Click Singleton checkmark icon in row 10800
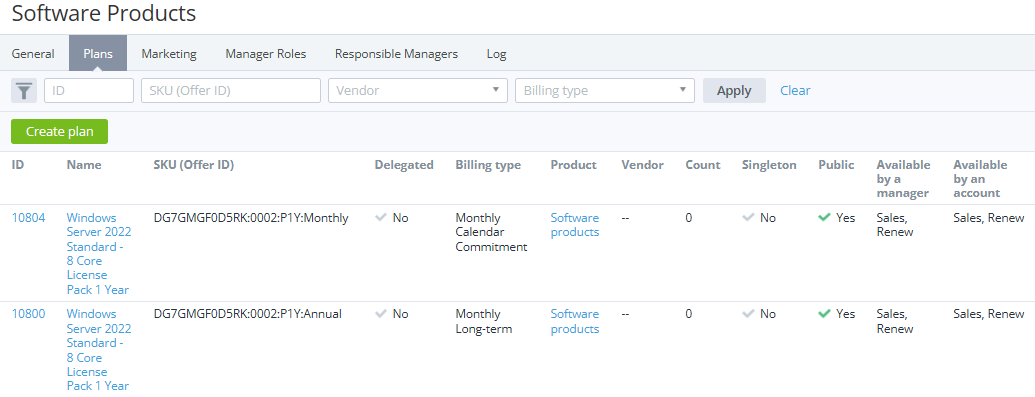The width and height of the screenshot is (1035, 397). point(748,314)
